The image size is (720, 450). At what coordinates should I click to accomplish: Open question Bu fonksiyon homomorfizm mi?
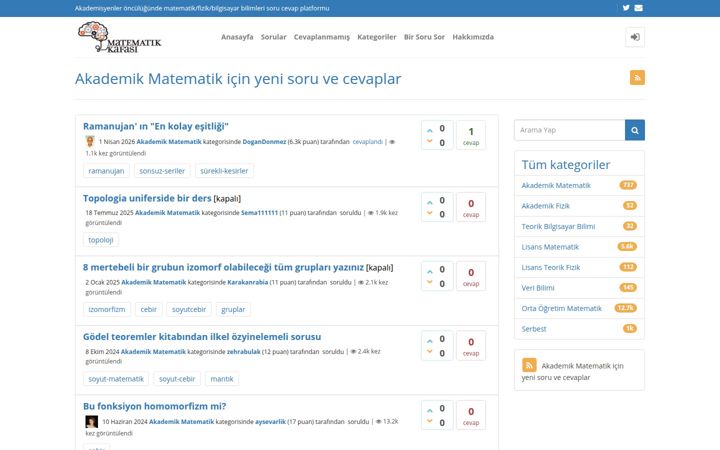154,406
